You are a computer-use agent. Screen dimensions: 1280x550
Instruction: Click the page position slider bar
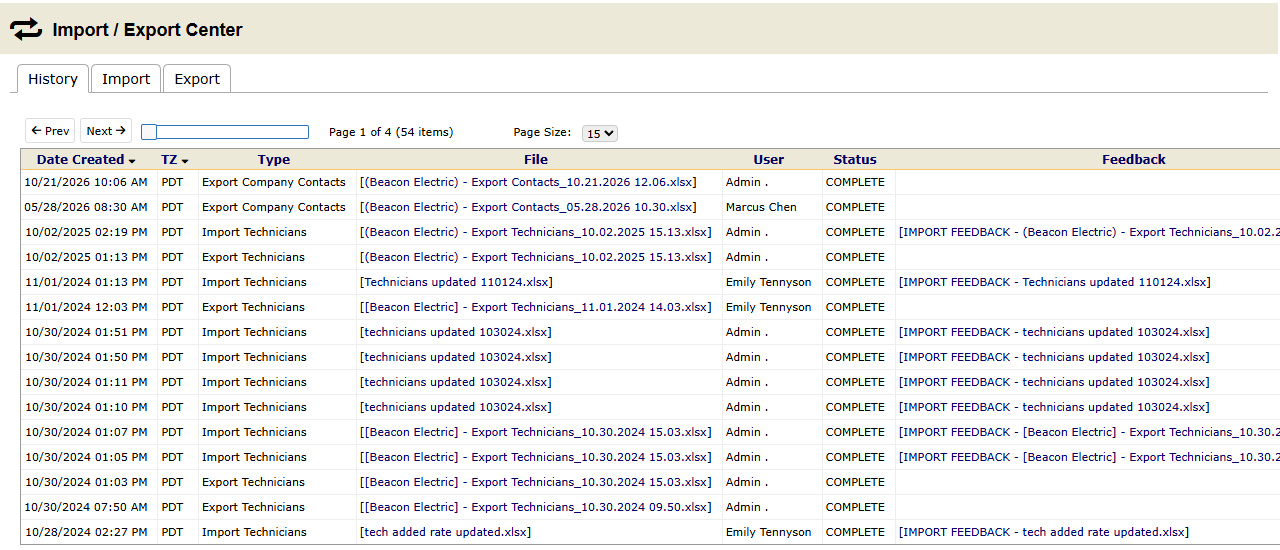225,132
